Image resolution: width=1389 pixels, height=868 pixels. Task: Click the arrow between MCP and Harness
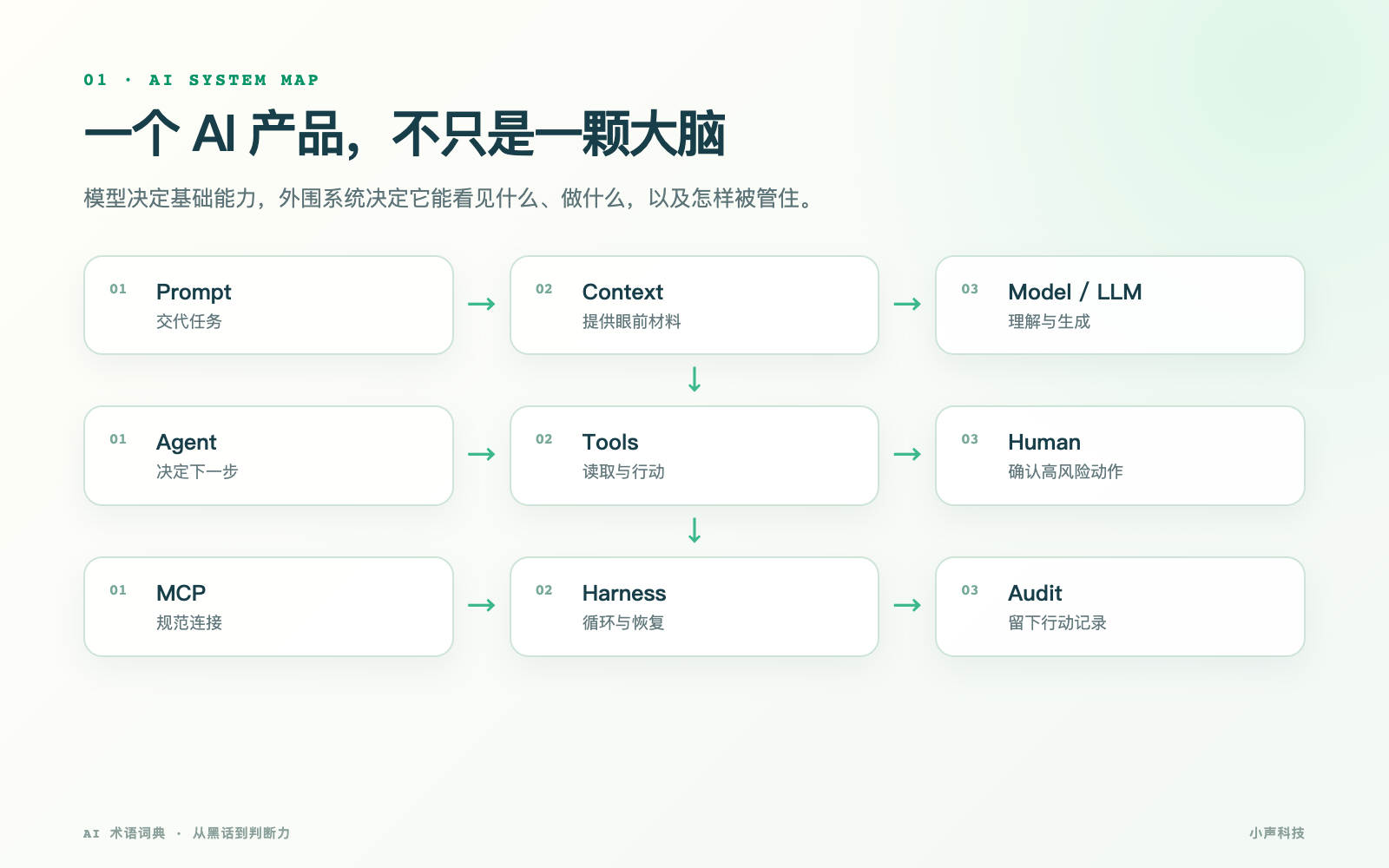pyautogui.click(x=482, y=605)
